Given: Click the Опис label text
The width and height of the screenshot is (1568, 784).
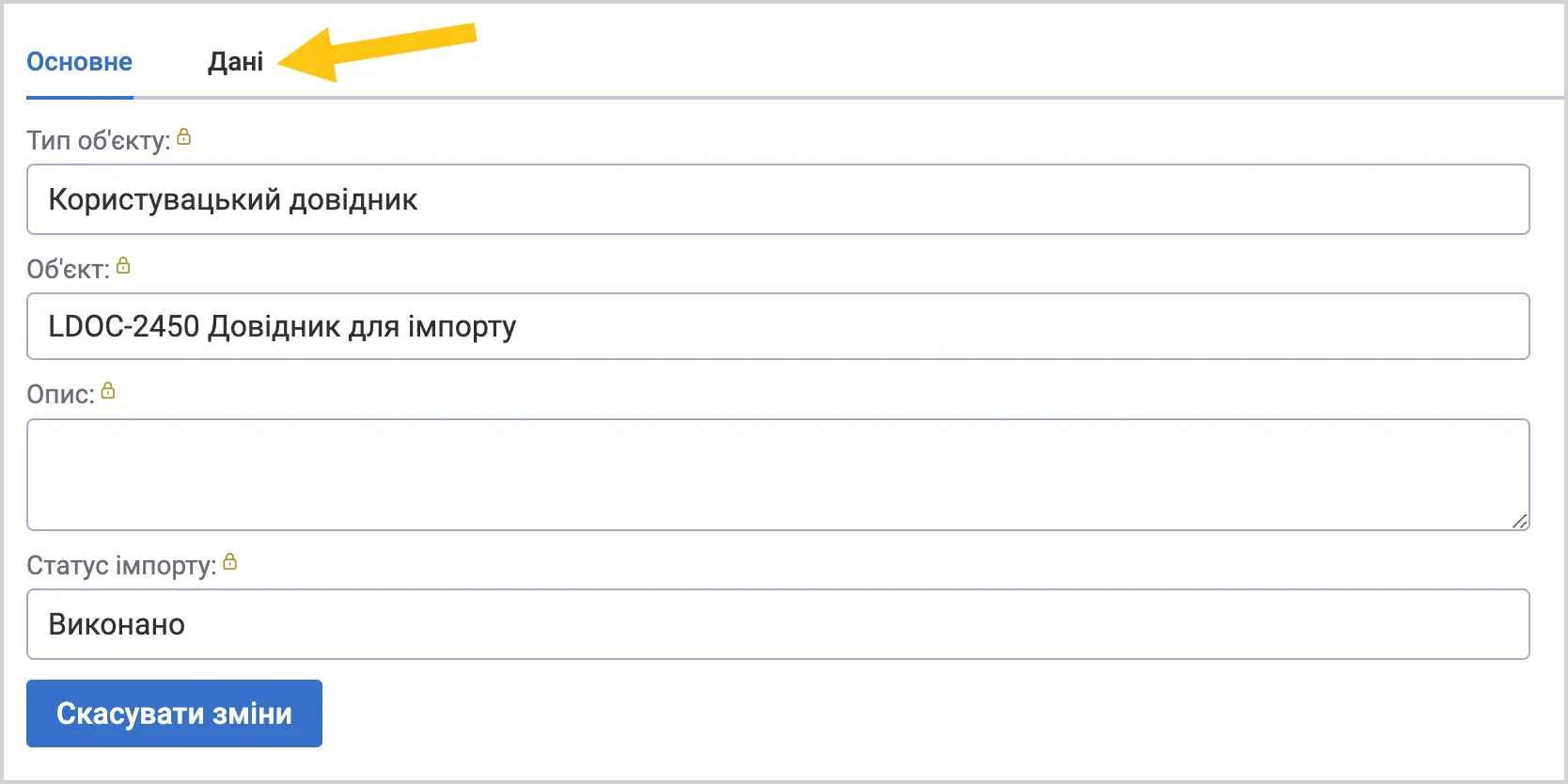Looking at the screenshot, I should pyautogui.click(x=61, y=394).
